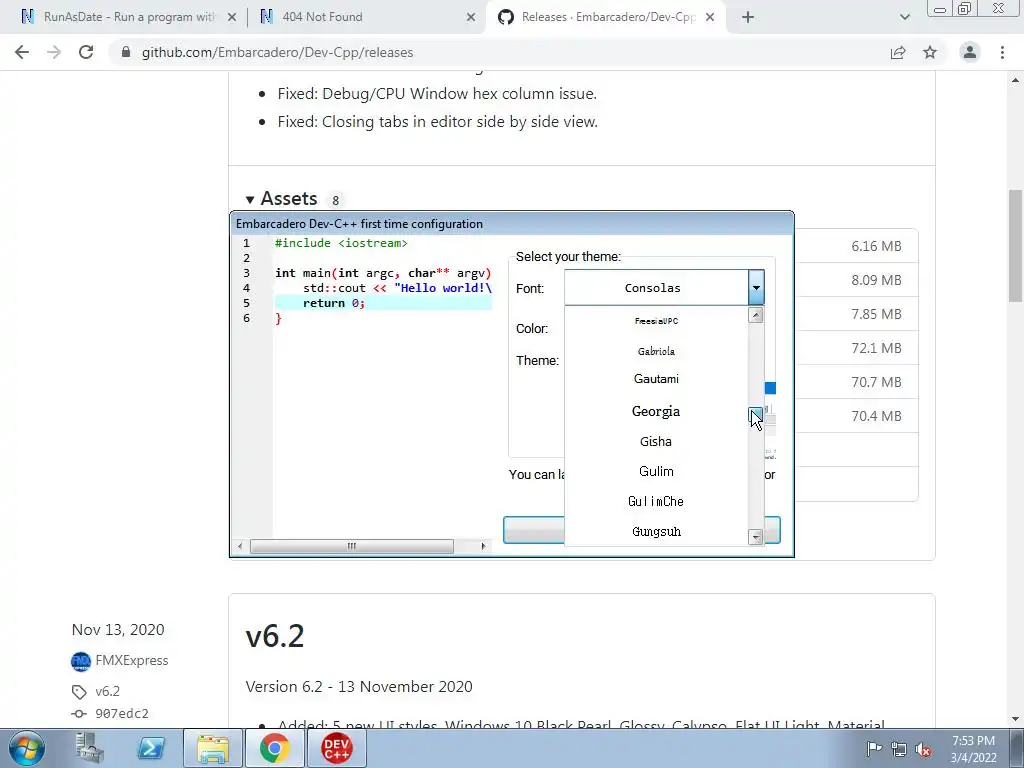Image resolution: width=1024 pixels, height=768 pixels.
Task: Close the Releases Dev-Cpp tab
Action: click(x=711, y=17)
